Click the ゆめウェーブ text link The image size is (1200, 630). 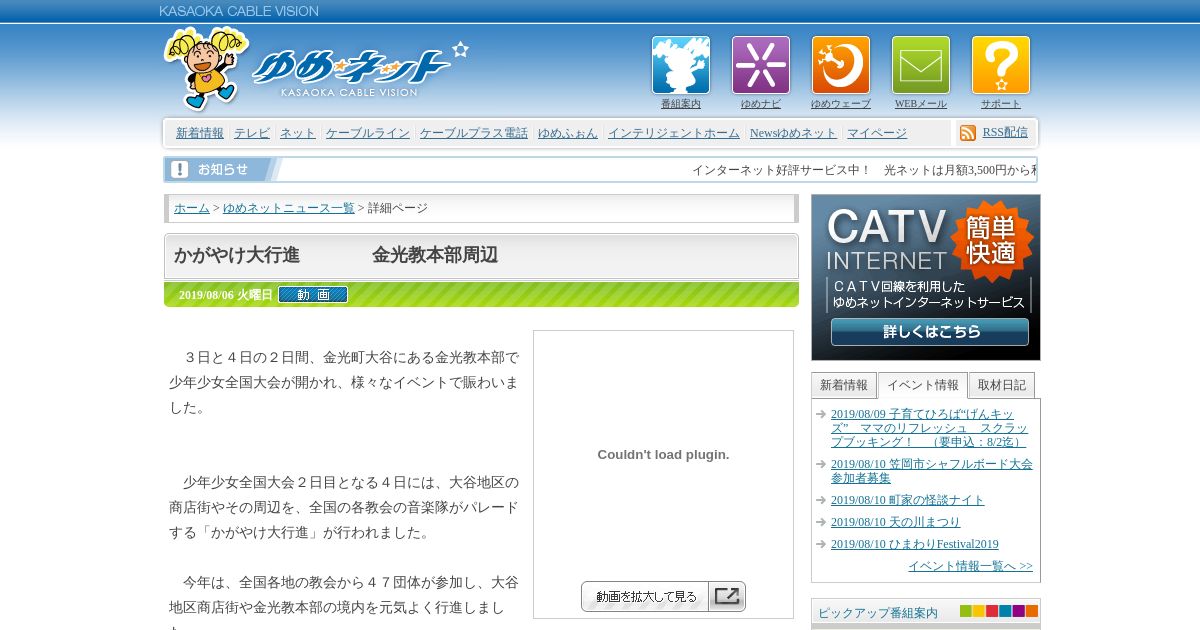click(841, 104)
